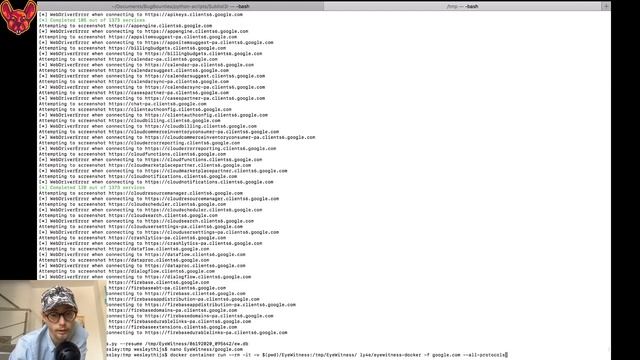Click Attempting line for cloudnotifications.clients6.google.com
The height and width of the screenshot is (360, 640).
138,176
